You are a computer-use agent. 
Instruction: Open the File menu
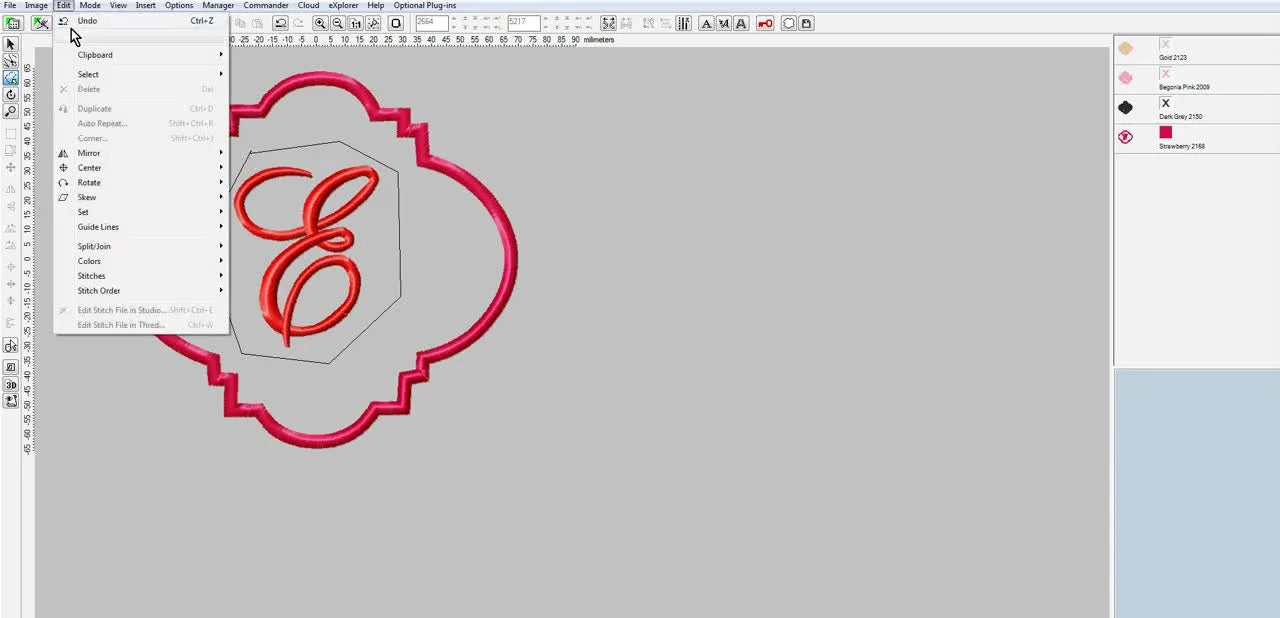(x=10, y=5)
